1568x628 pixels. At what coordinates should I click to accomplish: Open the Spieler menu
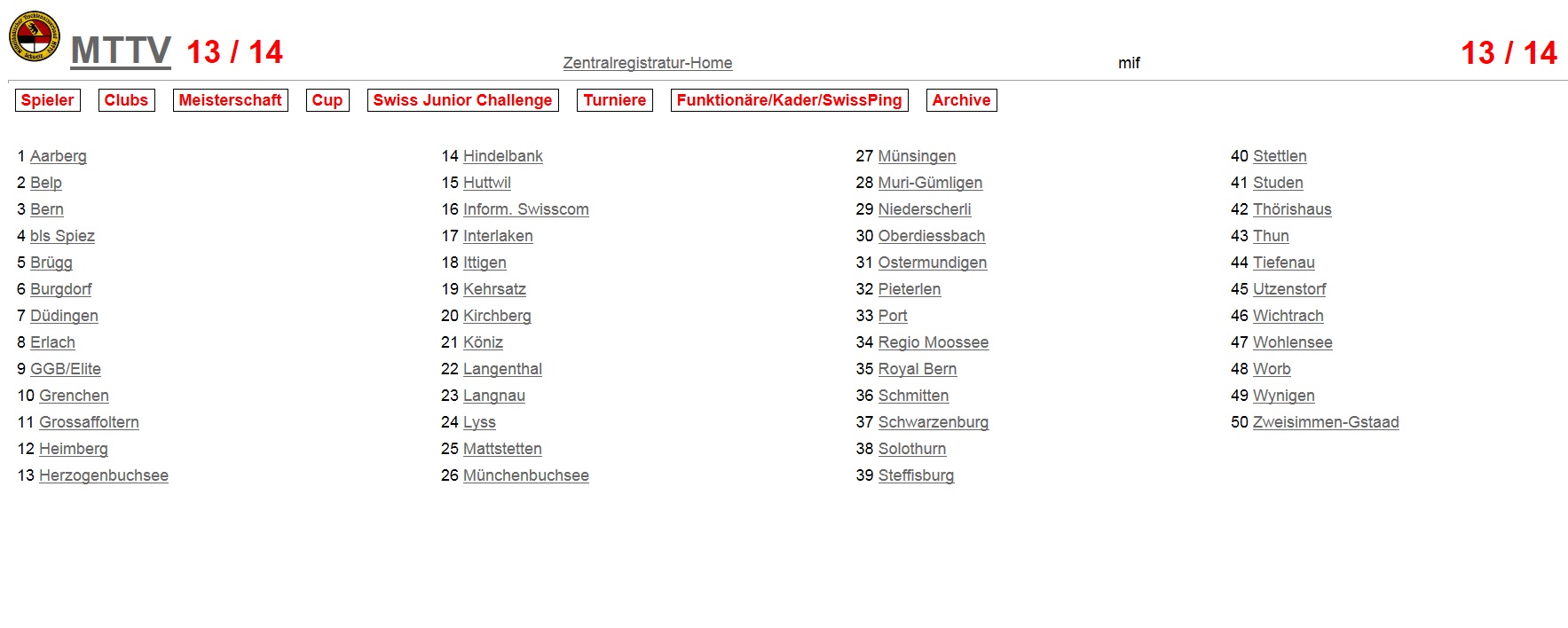pos(48,100)
